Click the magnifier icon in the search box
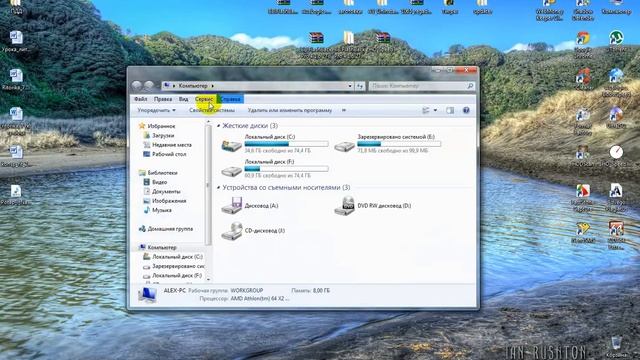This screenshot has width=640, height=360. click(x=470, y=86)
